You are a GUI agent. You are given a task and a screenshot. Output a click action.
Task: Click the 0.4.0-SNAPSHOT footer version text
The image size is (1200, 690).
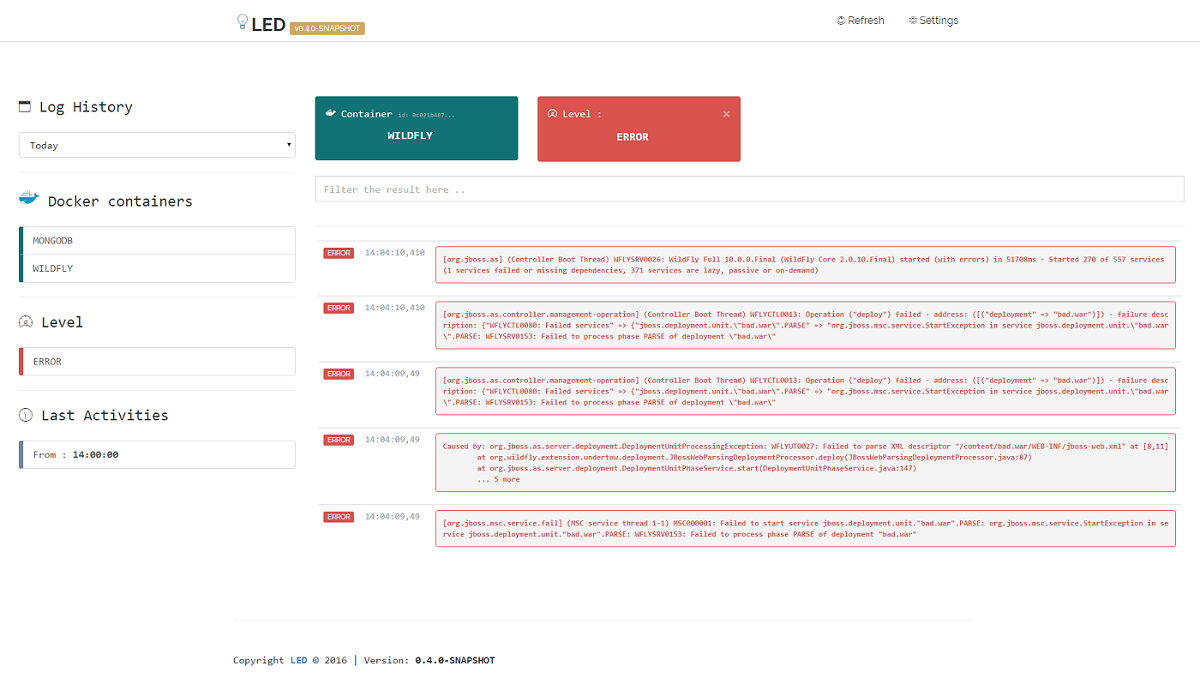click(455, 660)
